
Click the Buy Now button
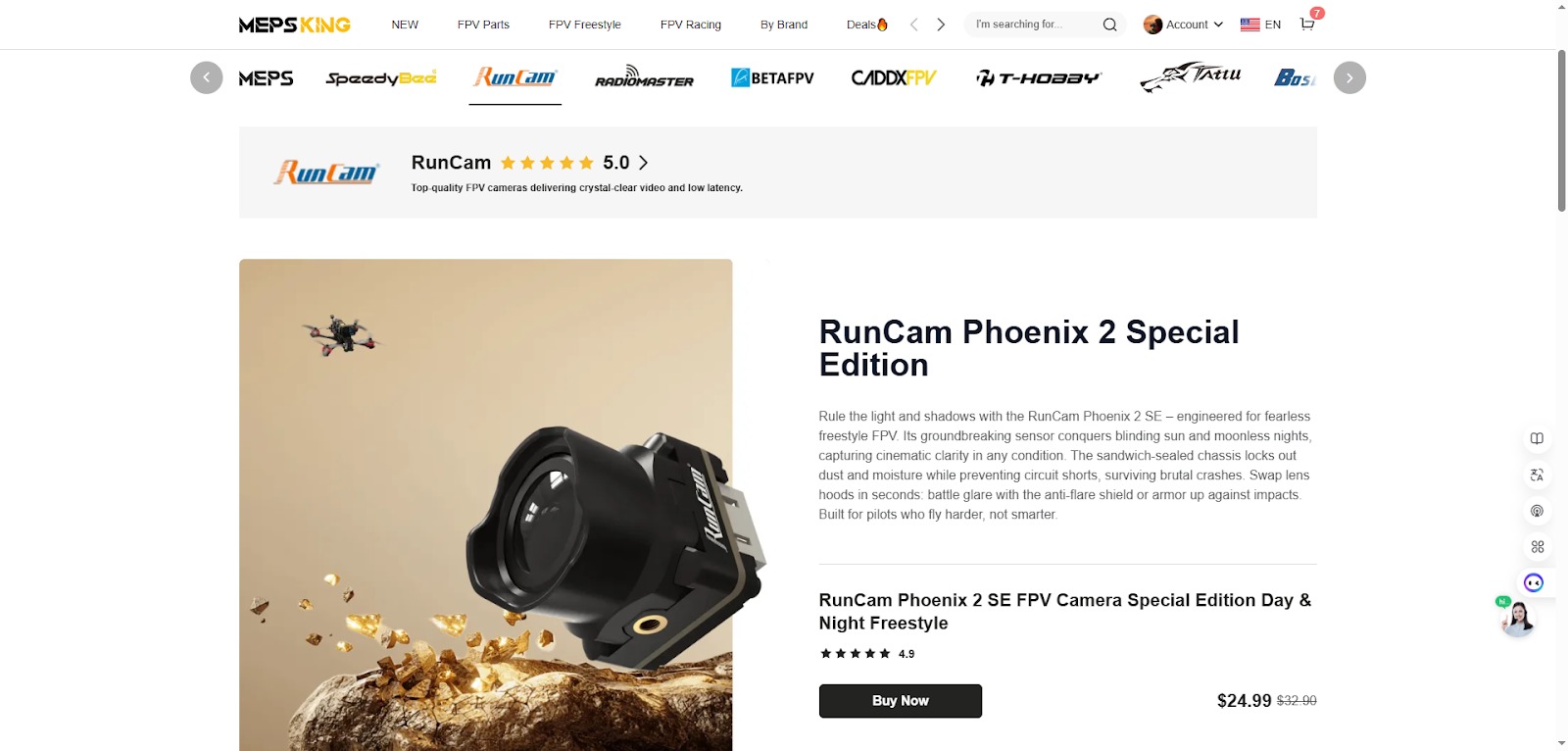coord(900,701)
